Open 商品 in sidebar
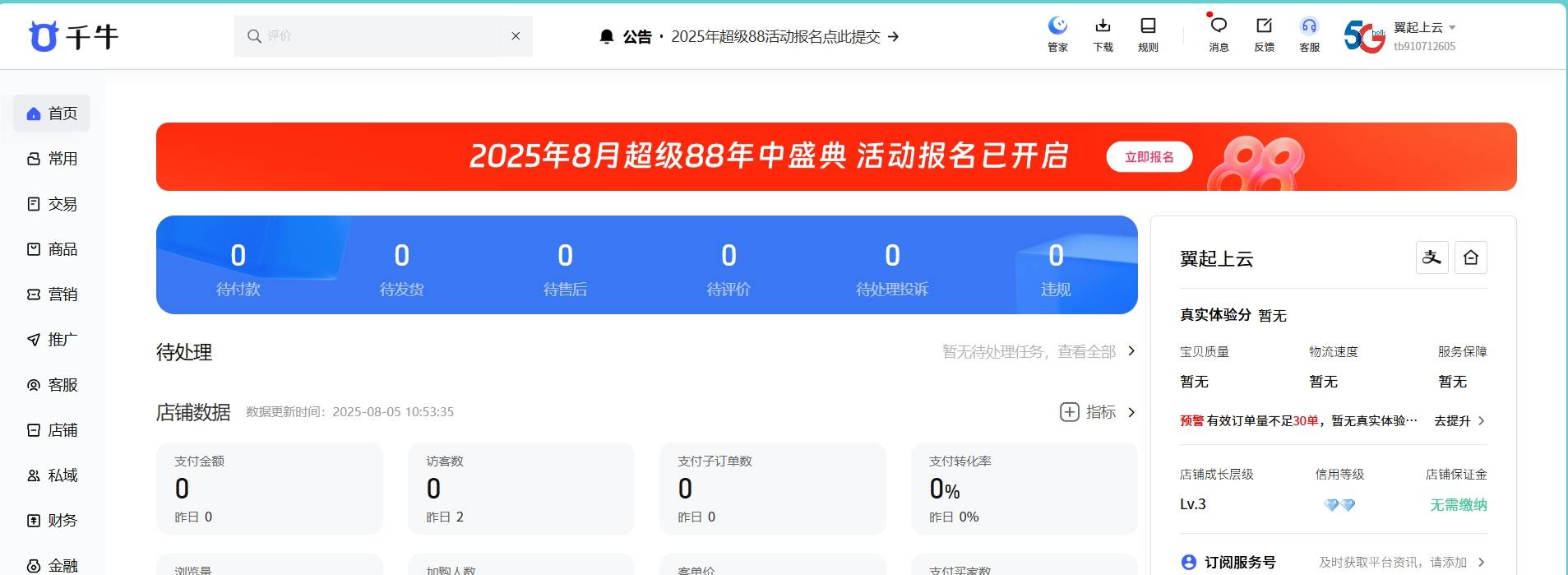 pyautogui.click(x=51, y=249)
